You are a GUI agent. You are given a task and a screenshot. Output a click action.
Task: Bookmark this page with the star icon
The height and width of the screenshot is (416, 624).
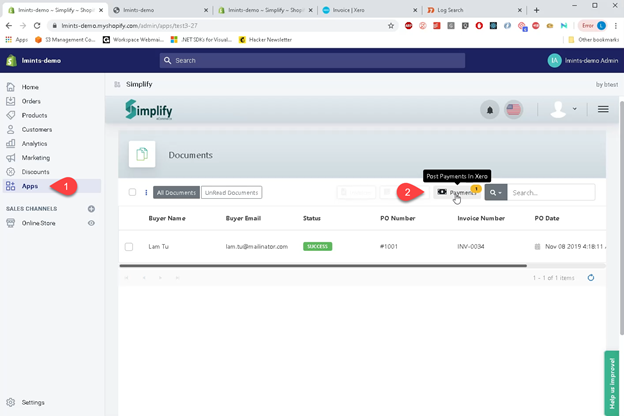(391, 25)
